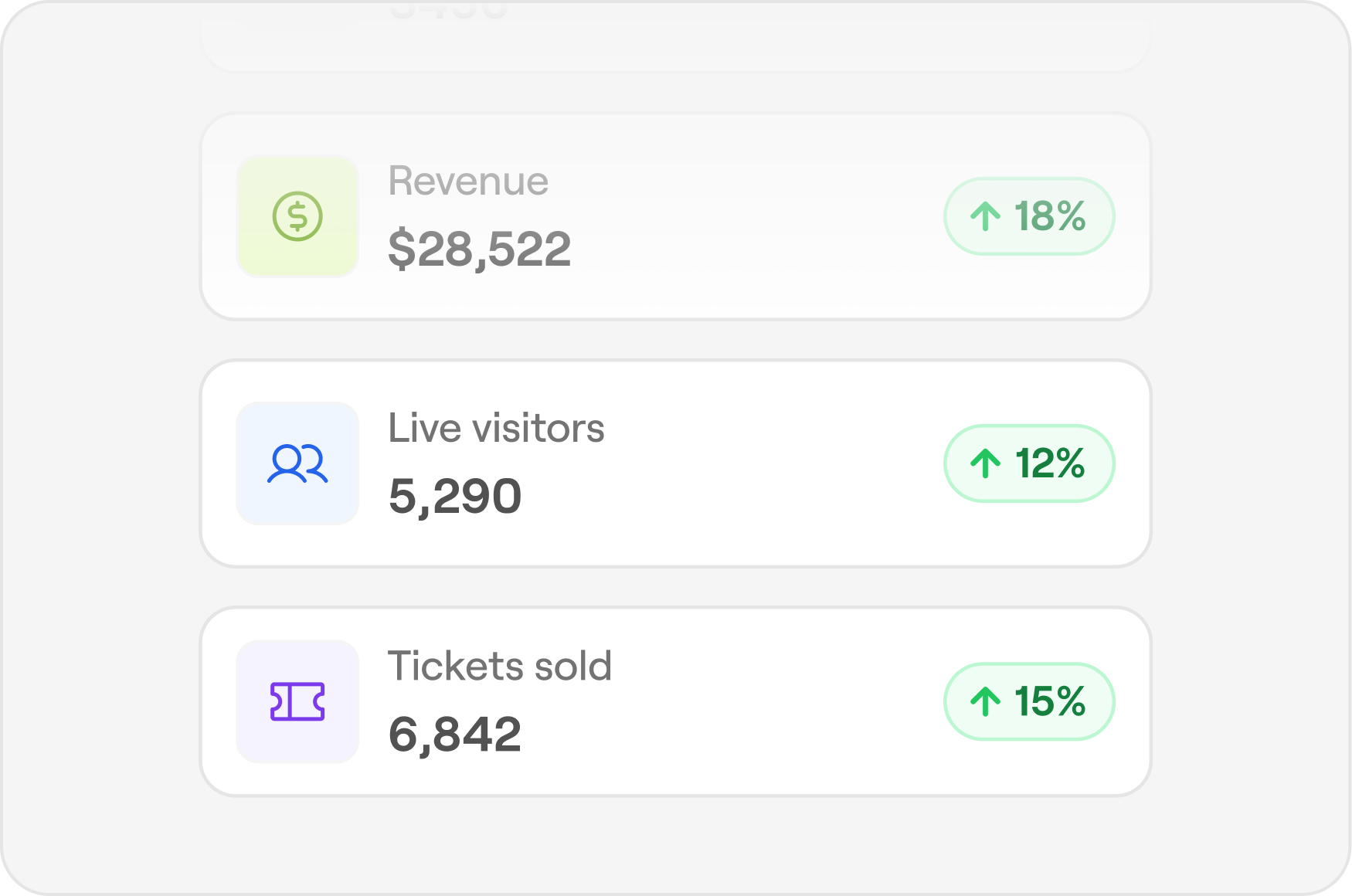Image resolution: width=1352 pixels, height=896 pixels.
Task: Click the up arrow in 15% badge
Action: tap(986, 701)
